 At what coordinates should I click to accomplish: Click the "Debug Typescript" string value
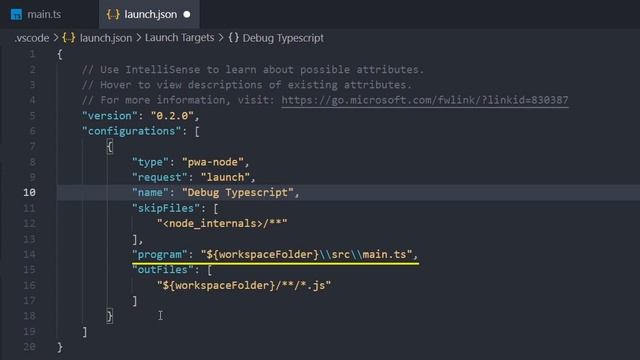pyautogui.click(x=238, y=193)
